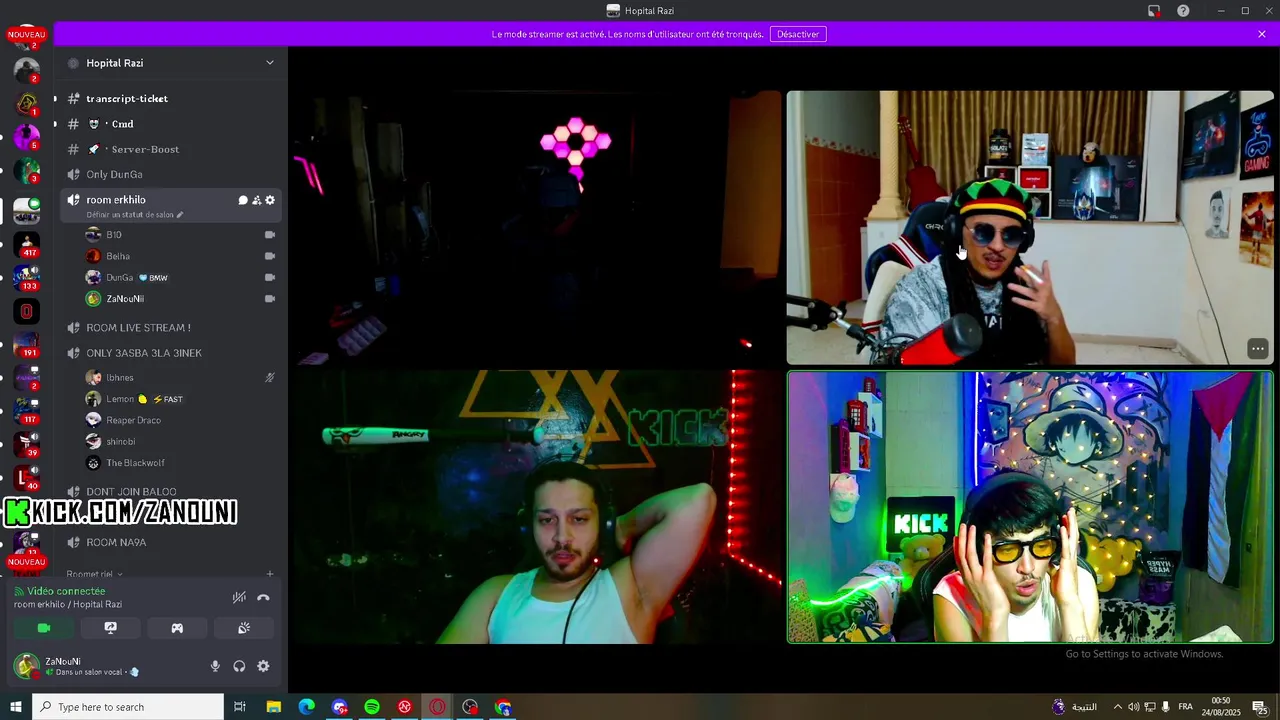The width and height of the screenshot is (1280, 720).
Task: Open inbox icon in Discord title bar
Action: [x=1154, y=11]
